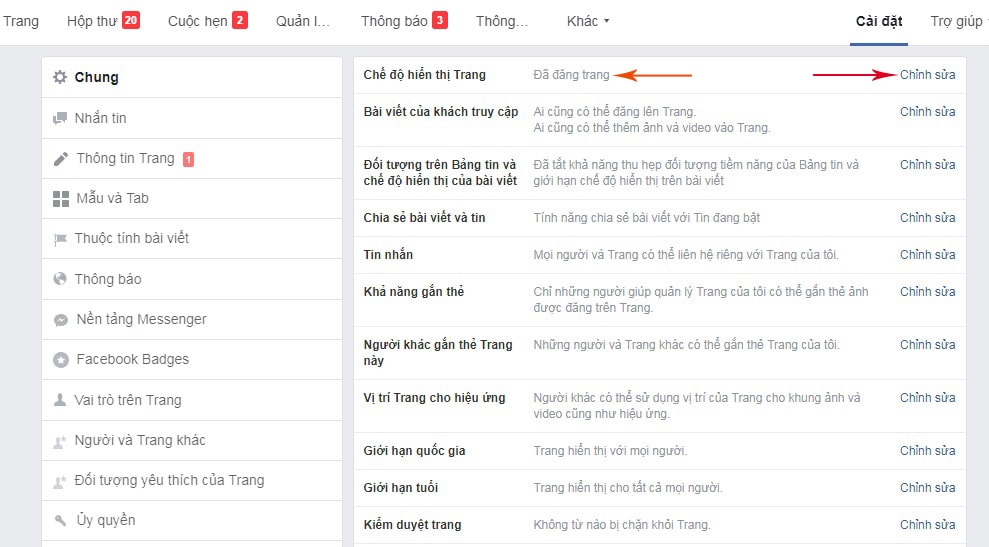Click Chỉnh sửa for Giới hạn tuổi
This screenshot has width=989, height=547.
click(927, 488)
